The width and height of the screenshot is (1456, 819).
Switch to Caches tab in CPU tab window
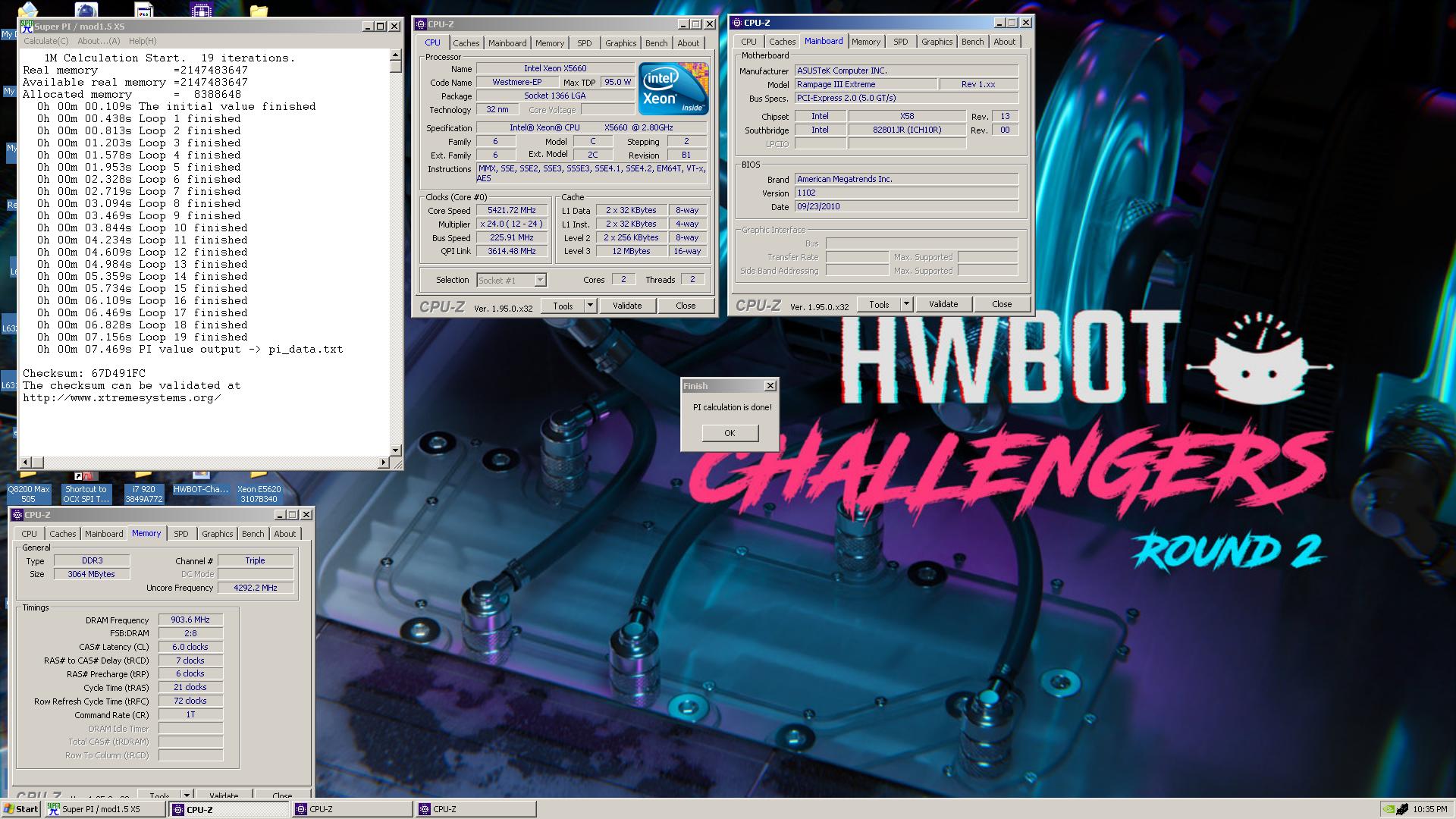coord(466,43)
